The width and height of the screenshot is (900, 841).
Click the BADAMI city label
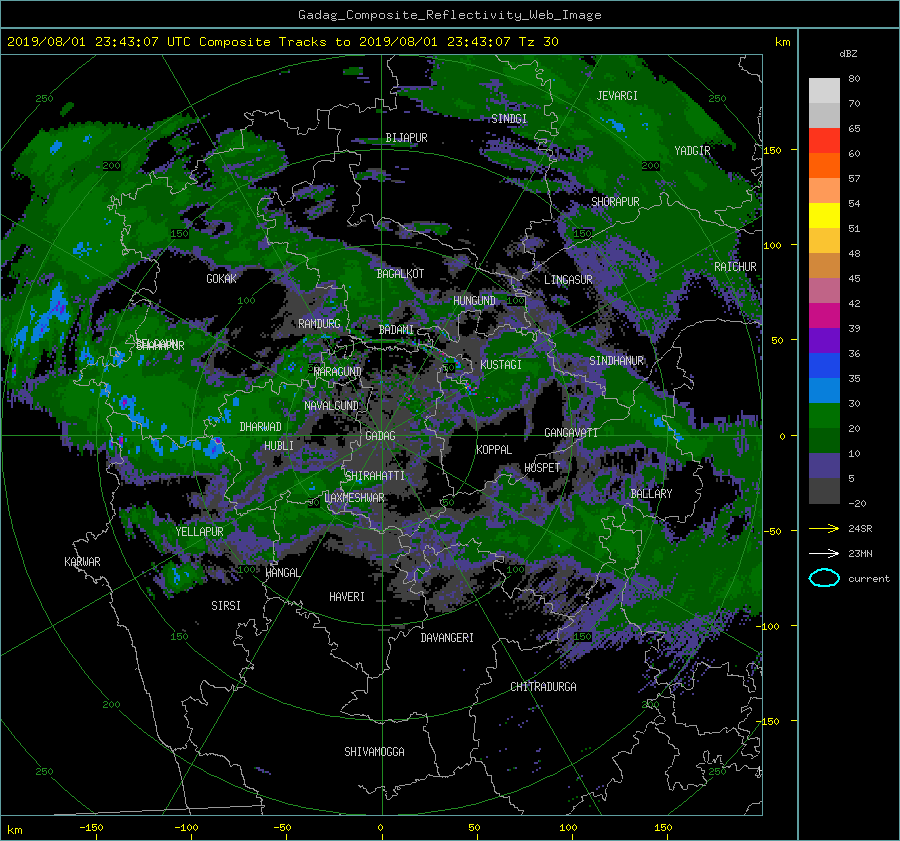point(396,330)
